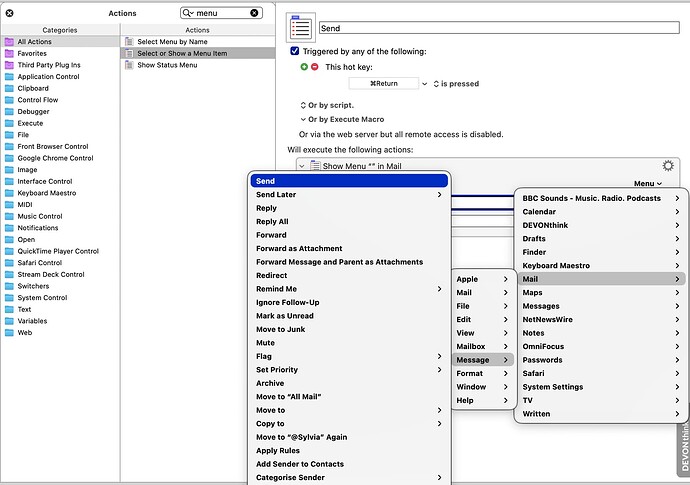This screenshot has height=485, width=690.
Task: Expand the Remind Me submenu
Action: click(440, 289)
